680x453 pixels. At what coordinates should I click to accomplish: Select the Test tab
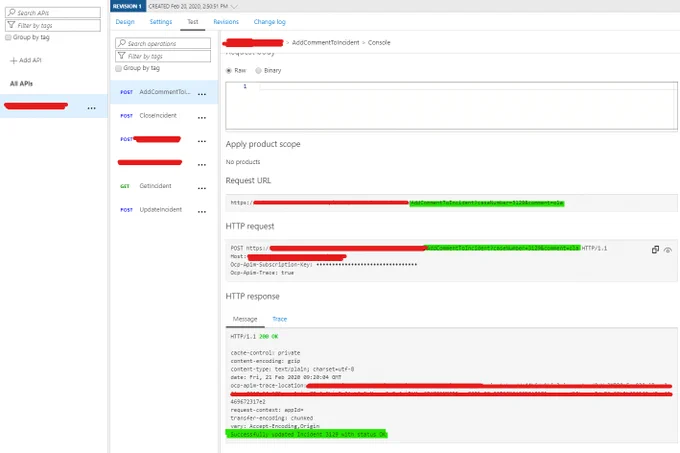(193, 22)
